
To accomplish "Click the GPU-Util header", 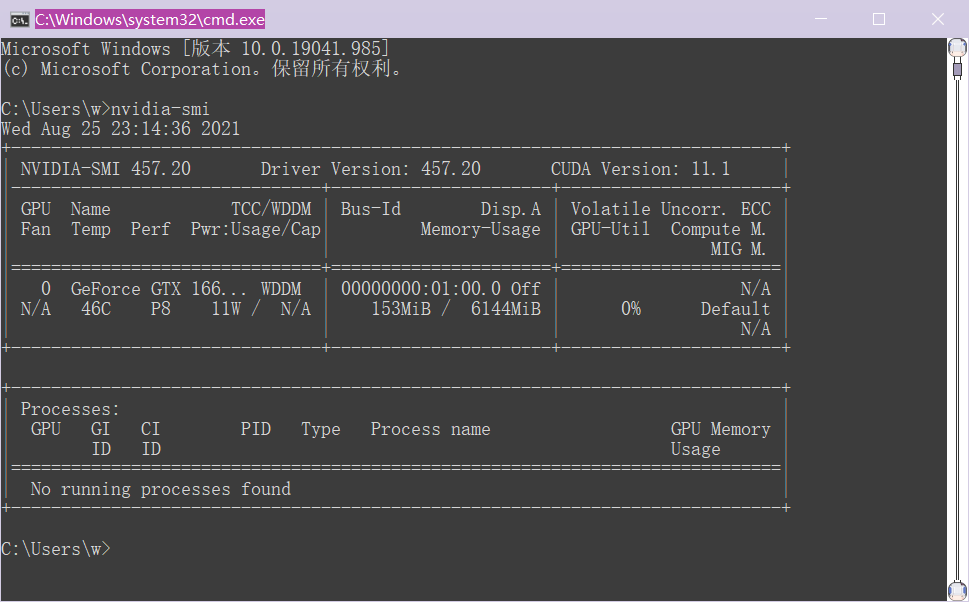I will [610, 229].
